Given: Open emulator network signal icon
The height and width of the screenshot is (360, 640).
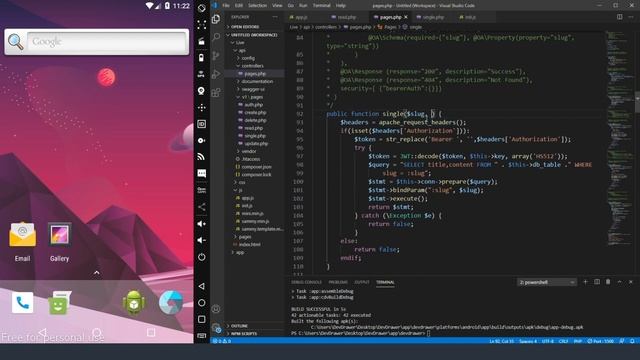Looking at the screenshot, I should point(202,157).
